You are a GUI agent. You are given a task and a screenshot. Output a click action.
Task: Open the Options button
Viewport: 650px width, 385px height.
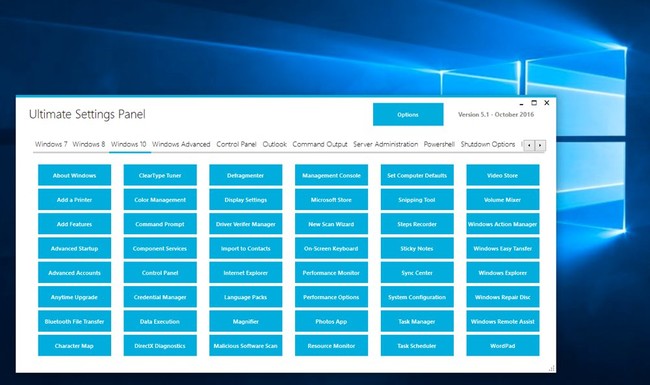tap(408, 114)
